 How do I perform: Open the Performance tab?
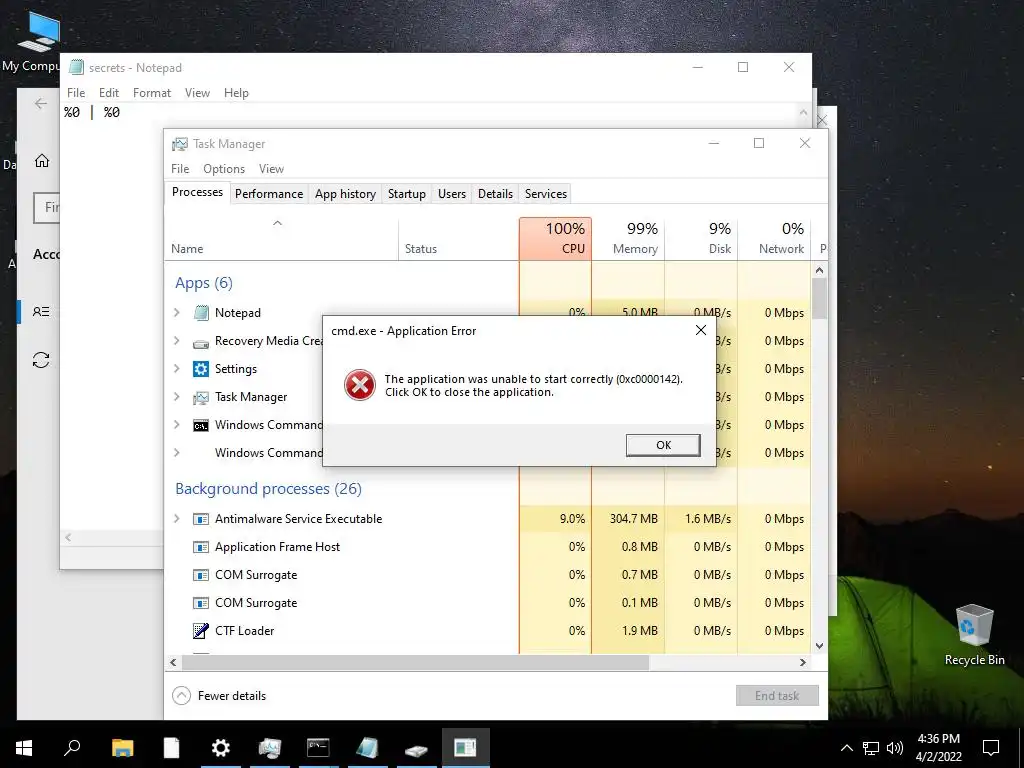269,194
